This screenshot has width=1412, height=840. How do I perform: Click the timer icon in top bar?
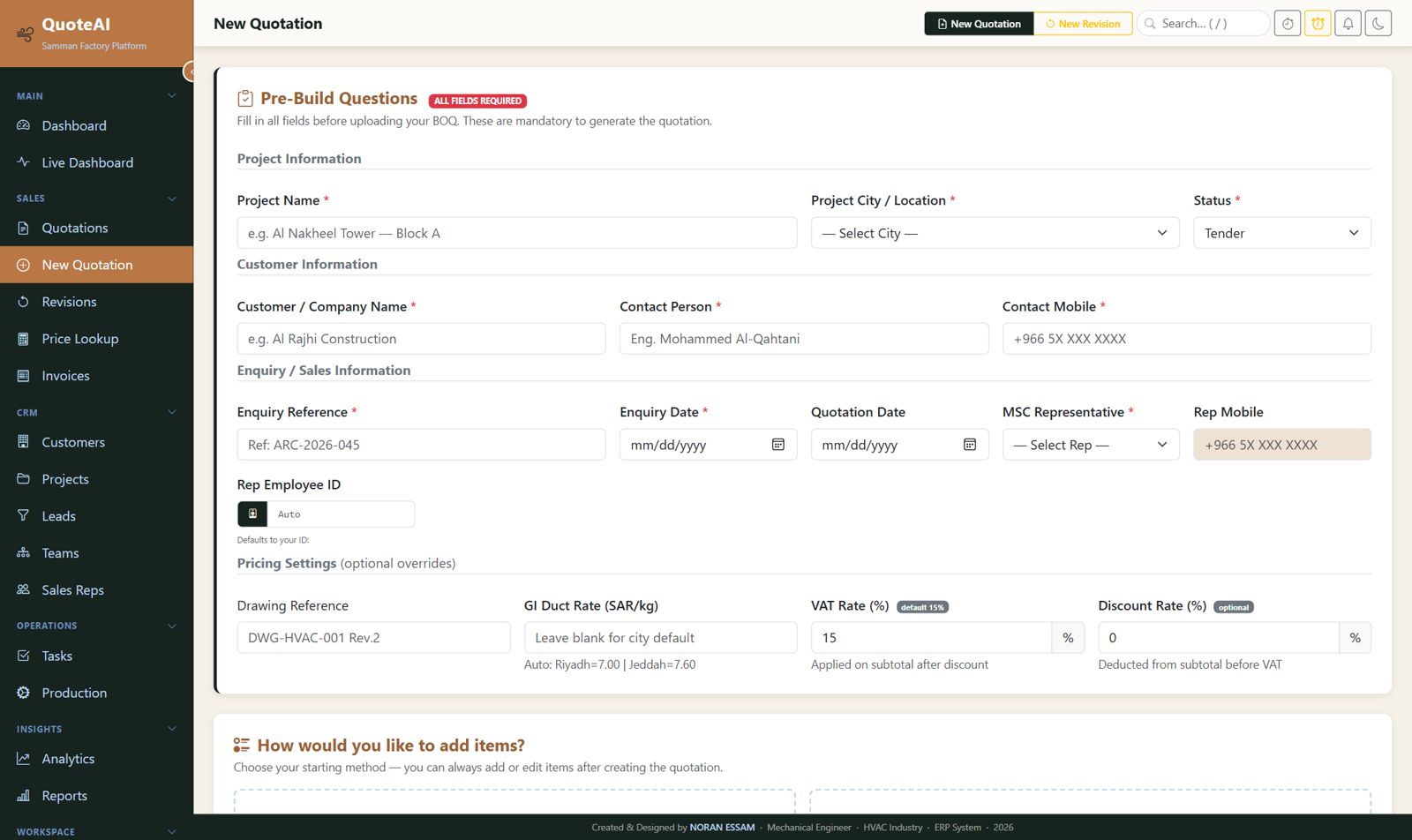[1288, 24]
